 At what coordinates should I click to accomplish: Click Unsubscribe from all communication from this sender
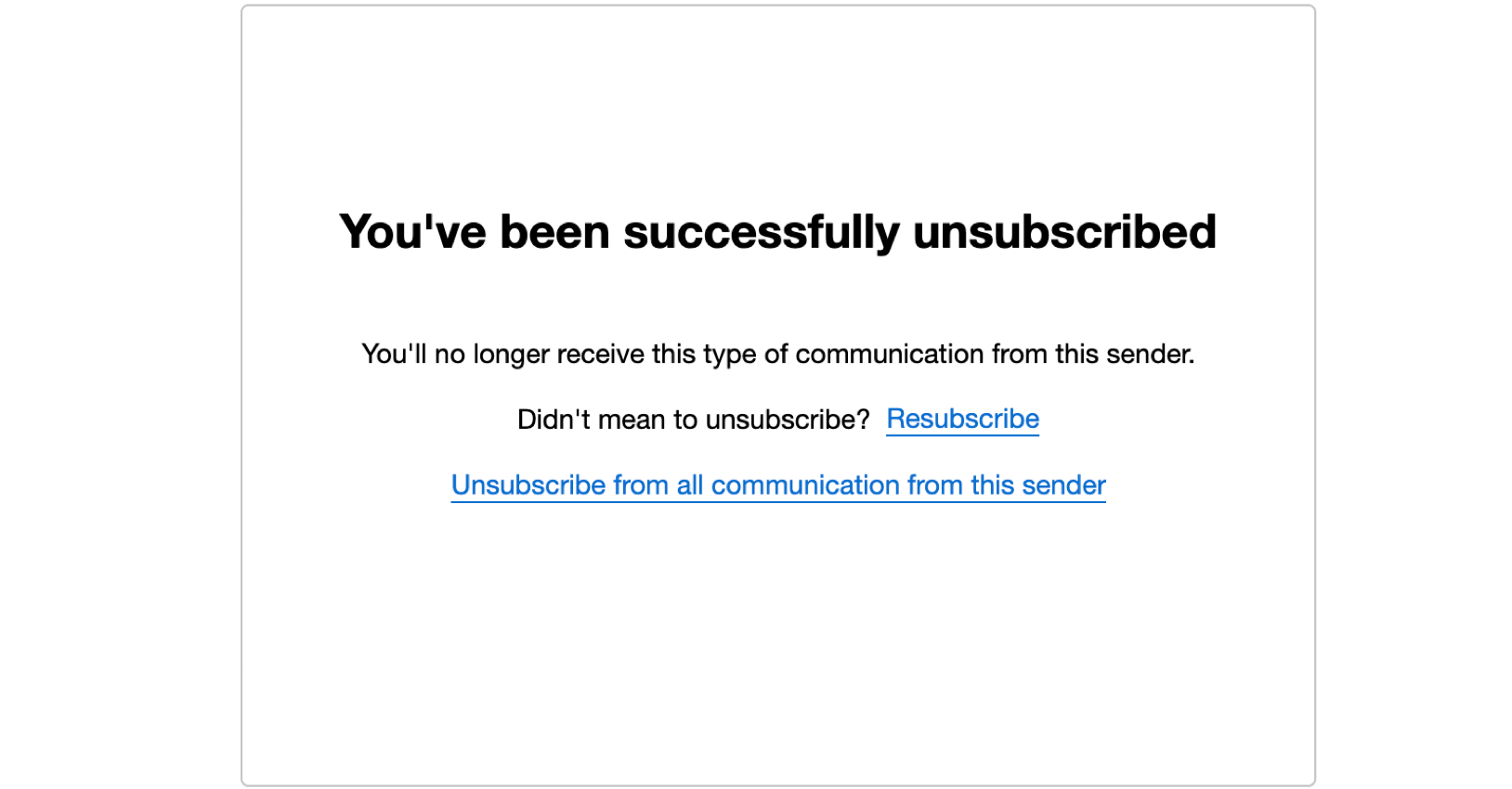[778, 485]
